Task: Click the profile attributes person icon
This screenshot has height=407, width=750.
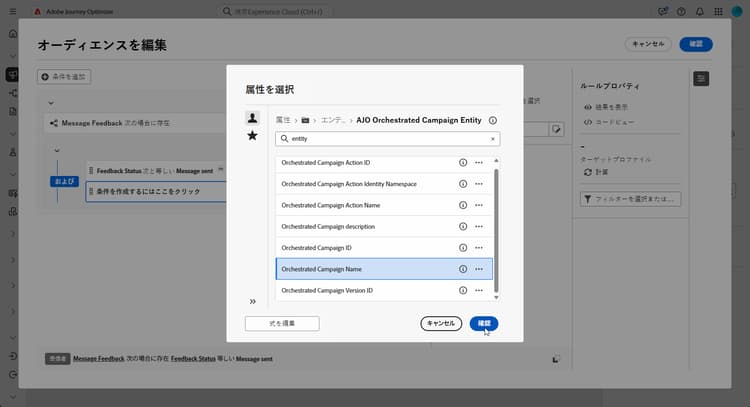Action: [x=253, y=117]
